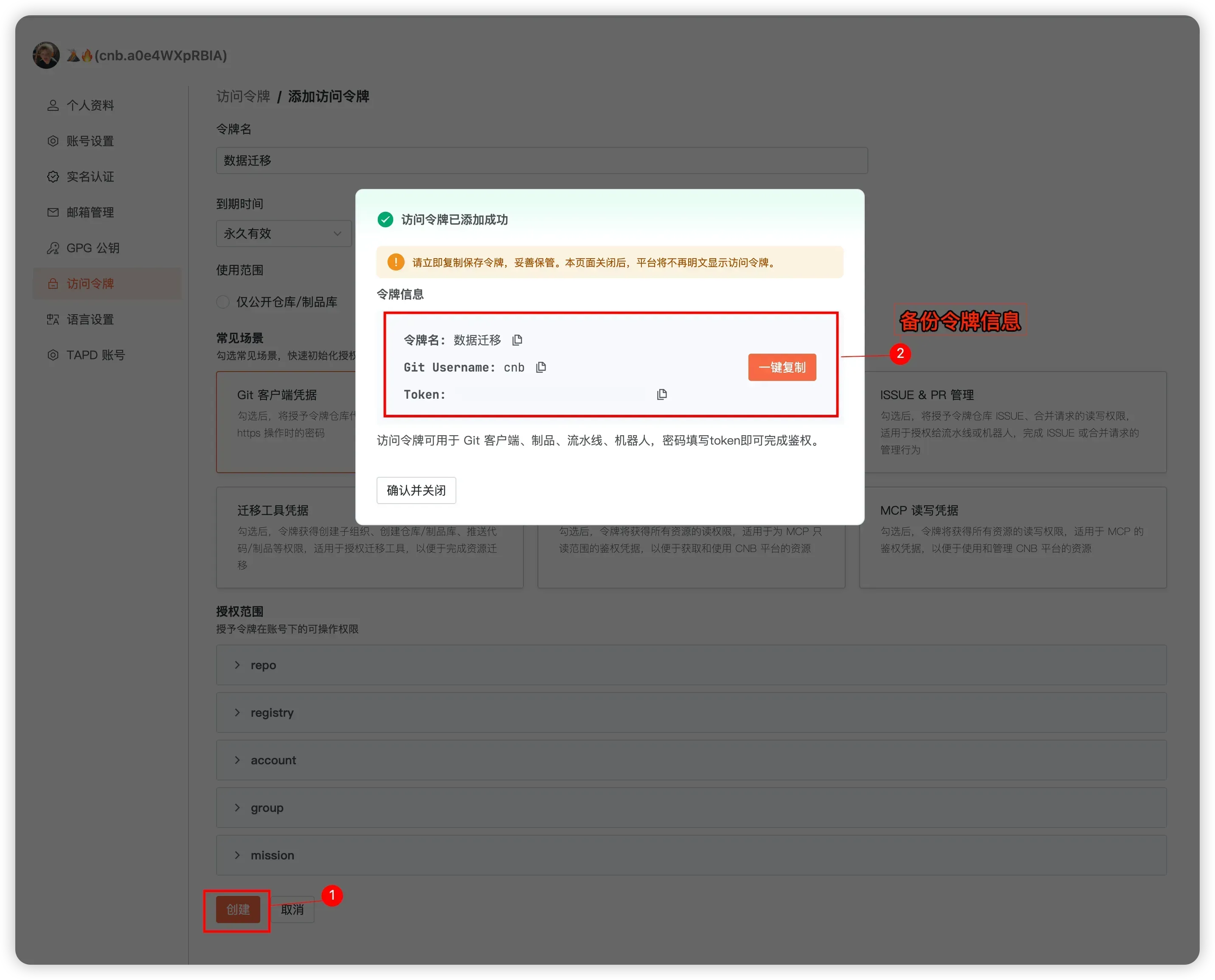Open the 永久有效 expiry dropdown
1215x980 pixels.
point(283,234)
